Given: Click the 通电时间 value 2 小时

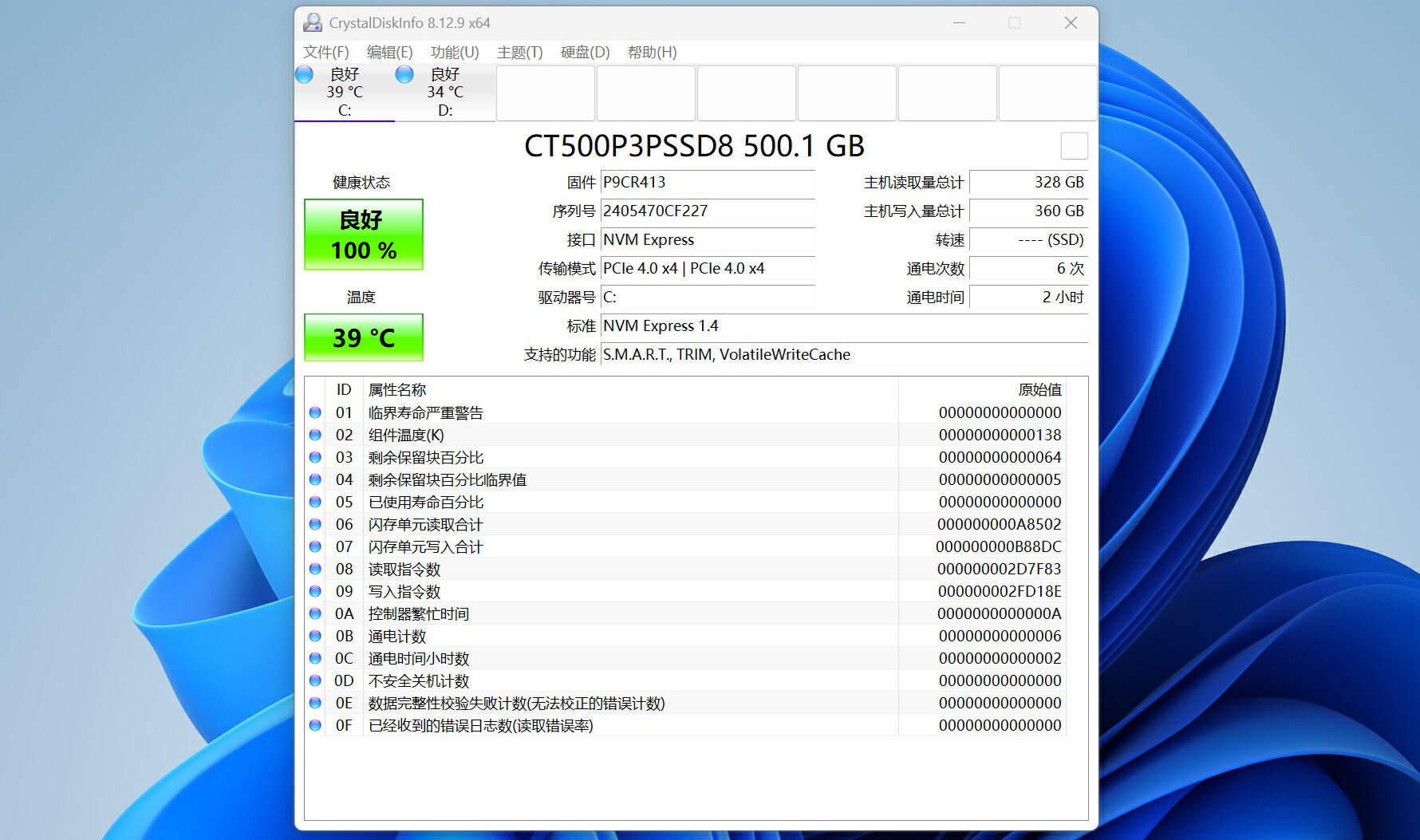Looking at the screenshot, I should [1028, 297].
